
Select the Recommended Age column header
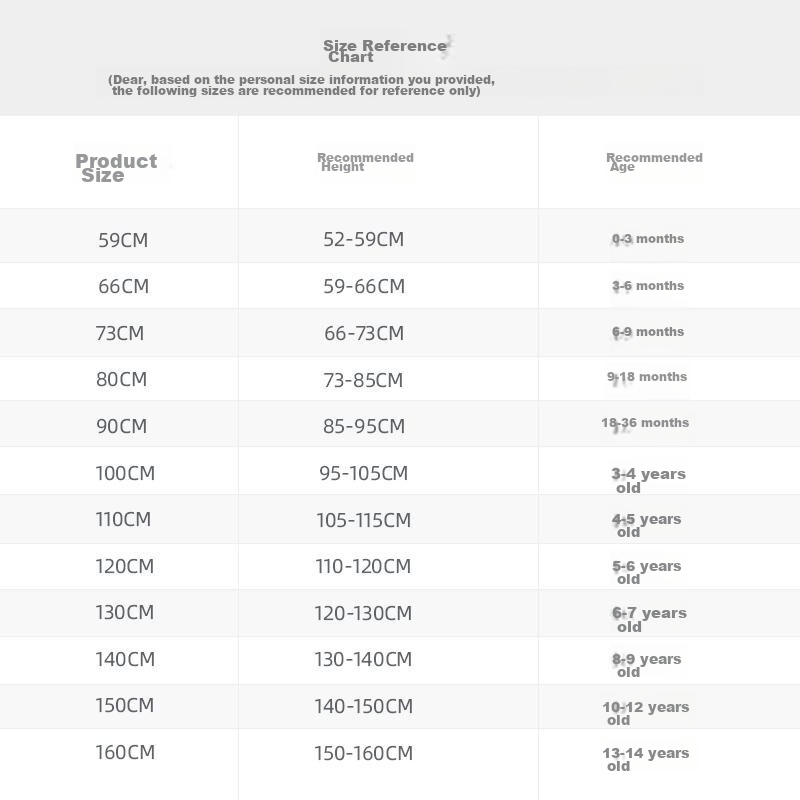click(x=654, y=162)
